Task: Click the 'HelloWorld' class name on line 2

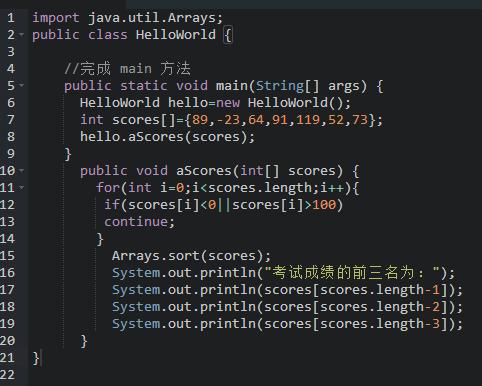Action: 176,34
